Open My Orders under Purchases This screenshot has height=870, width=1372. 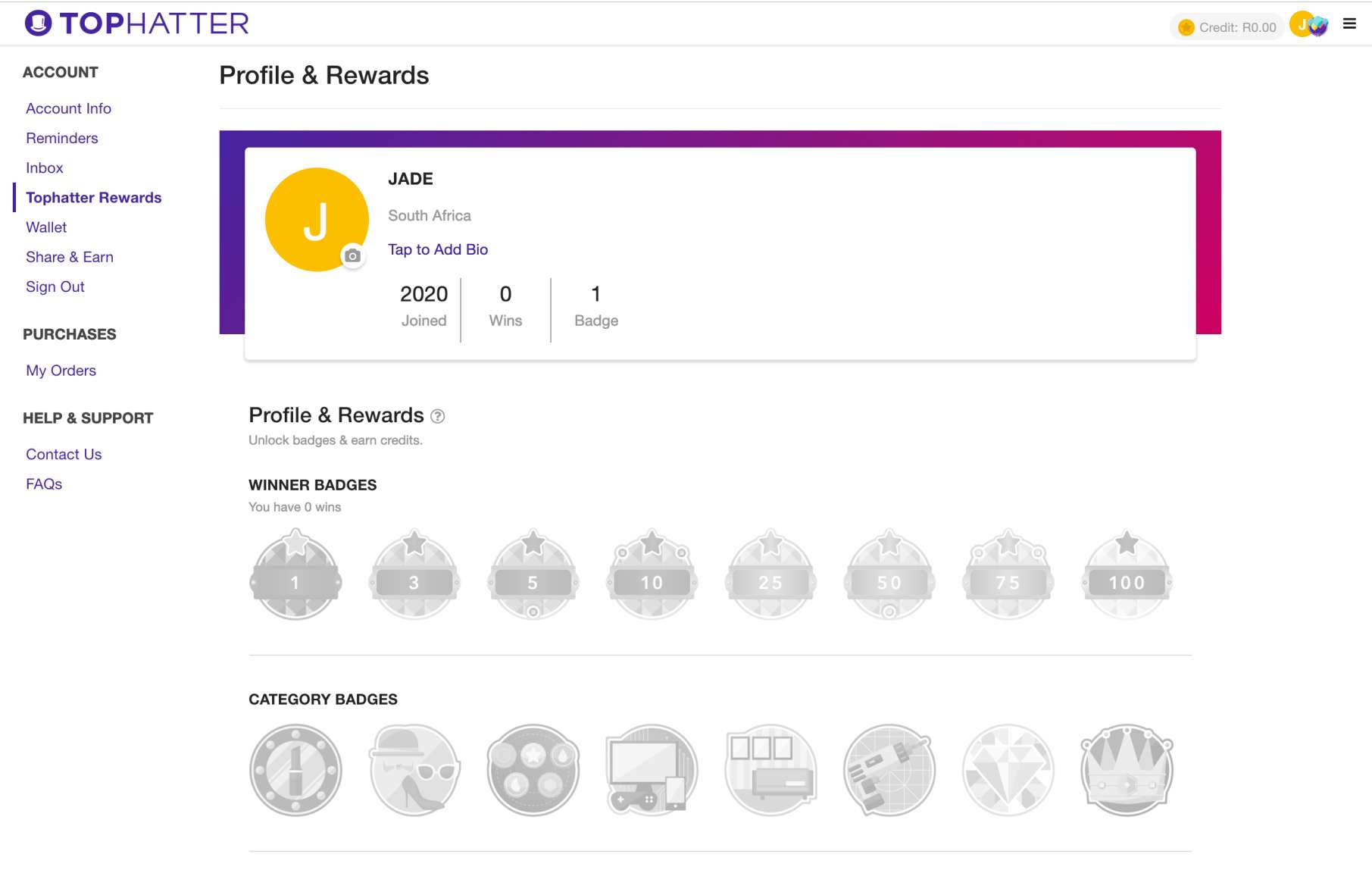tap(61, 371)
